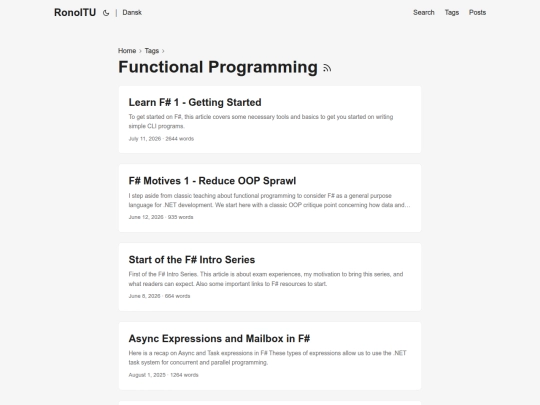Click the Functional Programming heading
540x405 pixels.
click(x=218, y=67)
